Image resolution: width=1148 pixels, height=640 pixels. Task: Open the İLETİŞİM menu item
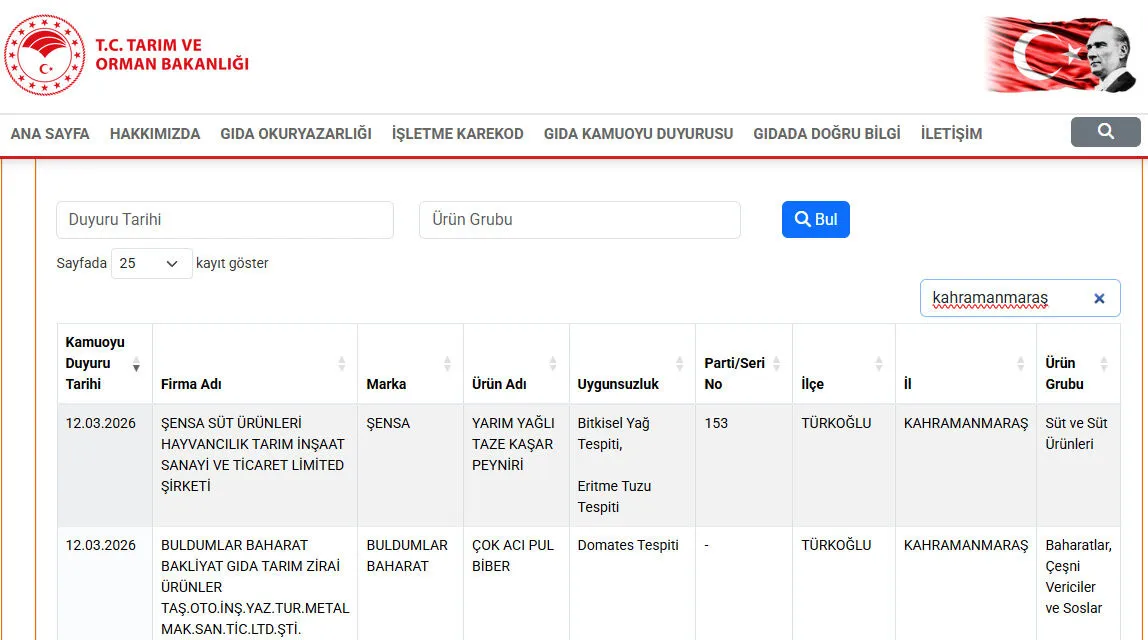(x=948, y=132)
